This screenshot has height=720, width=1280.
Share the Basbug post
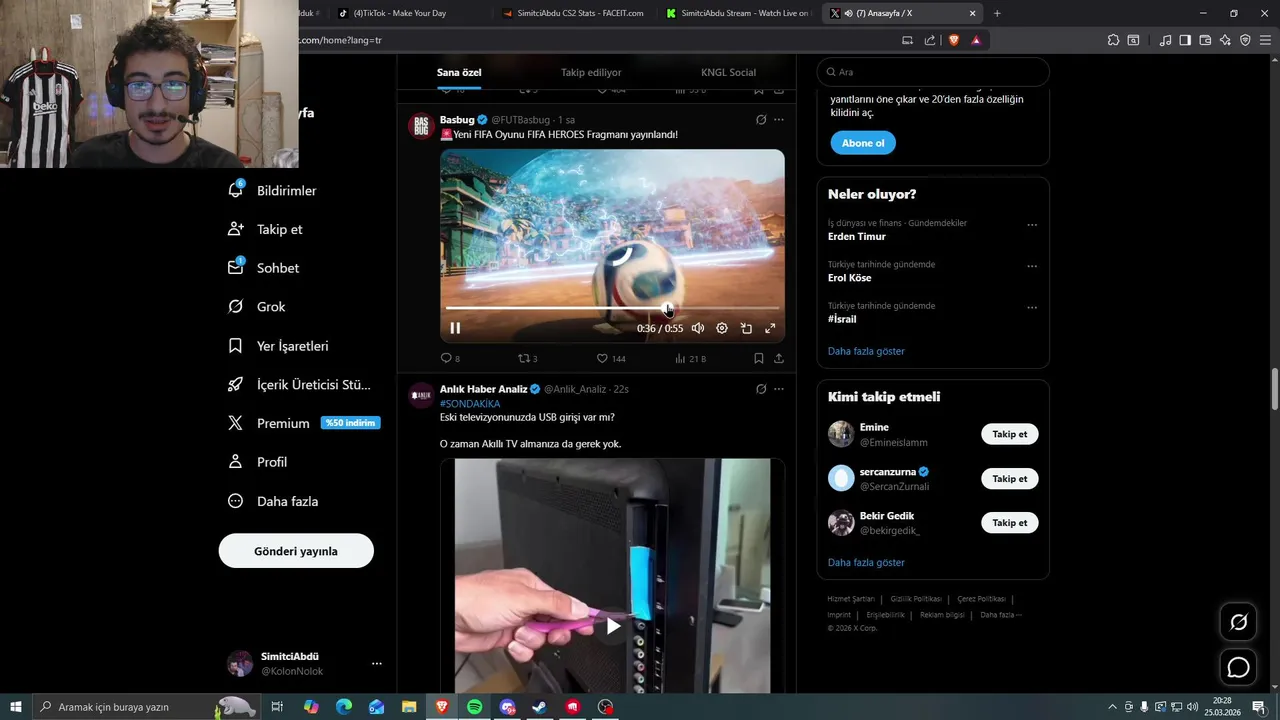(779, 358)
